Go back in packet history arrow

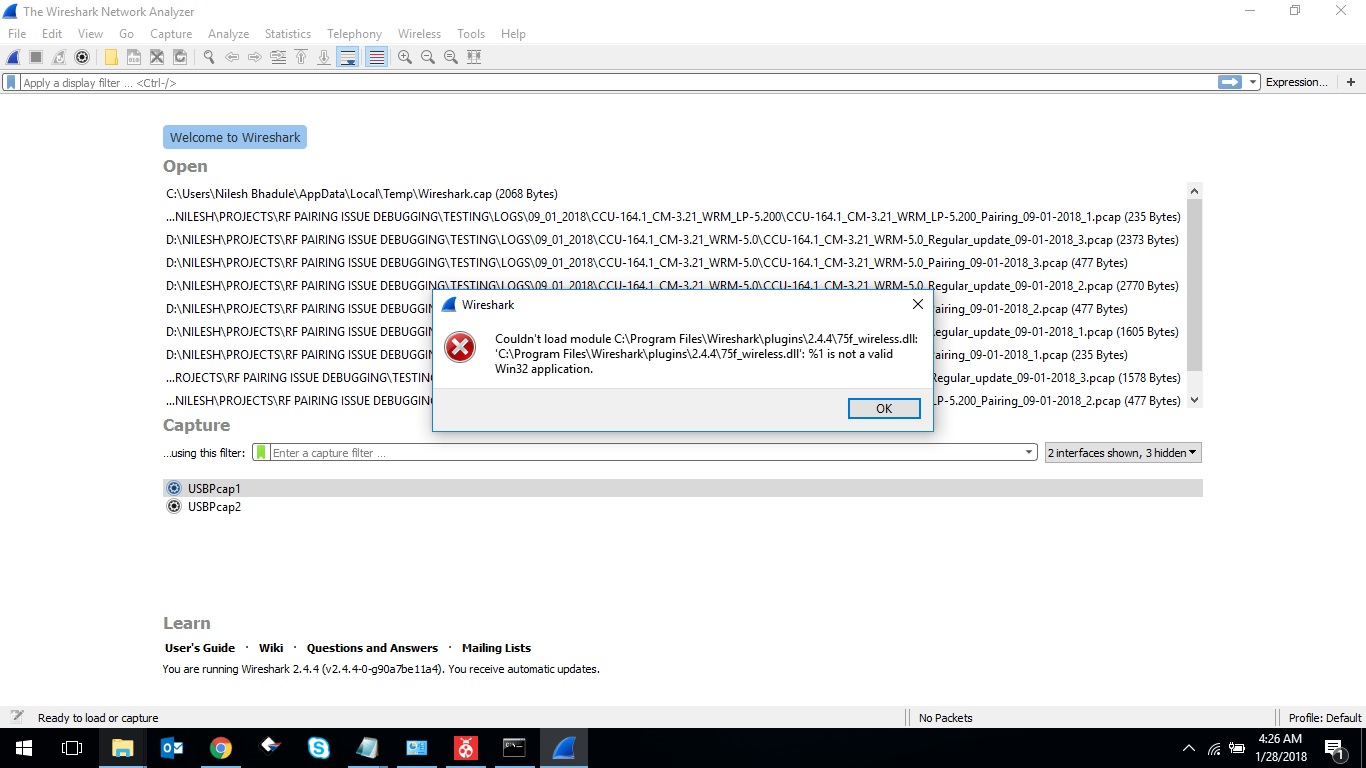click(232, 57)
